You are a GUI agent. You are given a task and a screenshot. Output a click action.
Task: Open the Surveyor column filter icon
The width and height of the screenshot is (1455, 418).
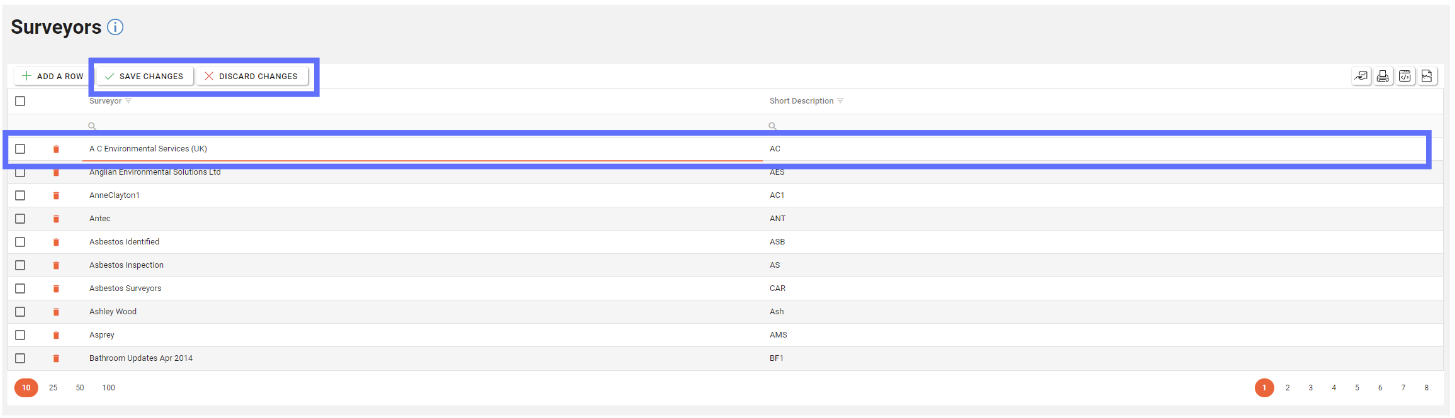click(128, 101)
